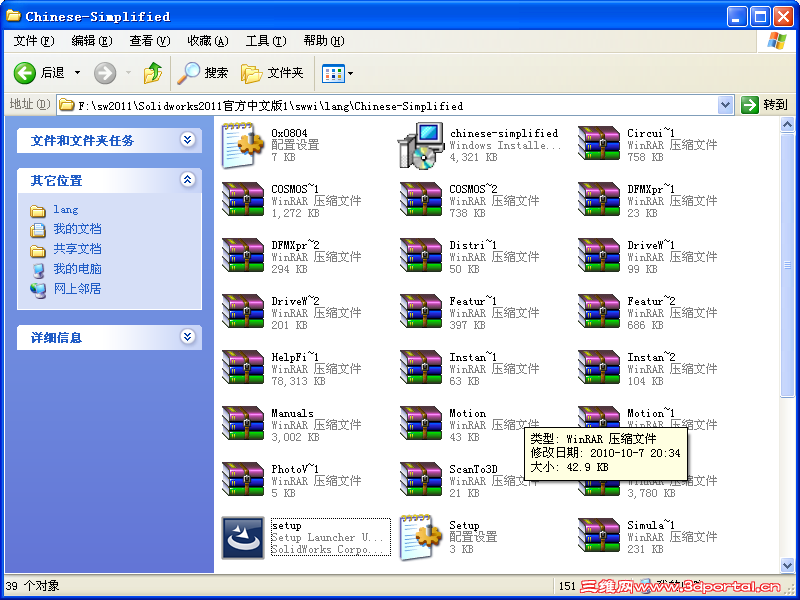
Task: Select the ScanTo3D archive icon
Action: [421, 480]
